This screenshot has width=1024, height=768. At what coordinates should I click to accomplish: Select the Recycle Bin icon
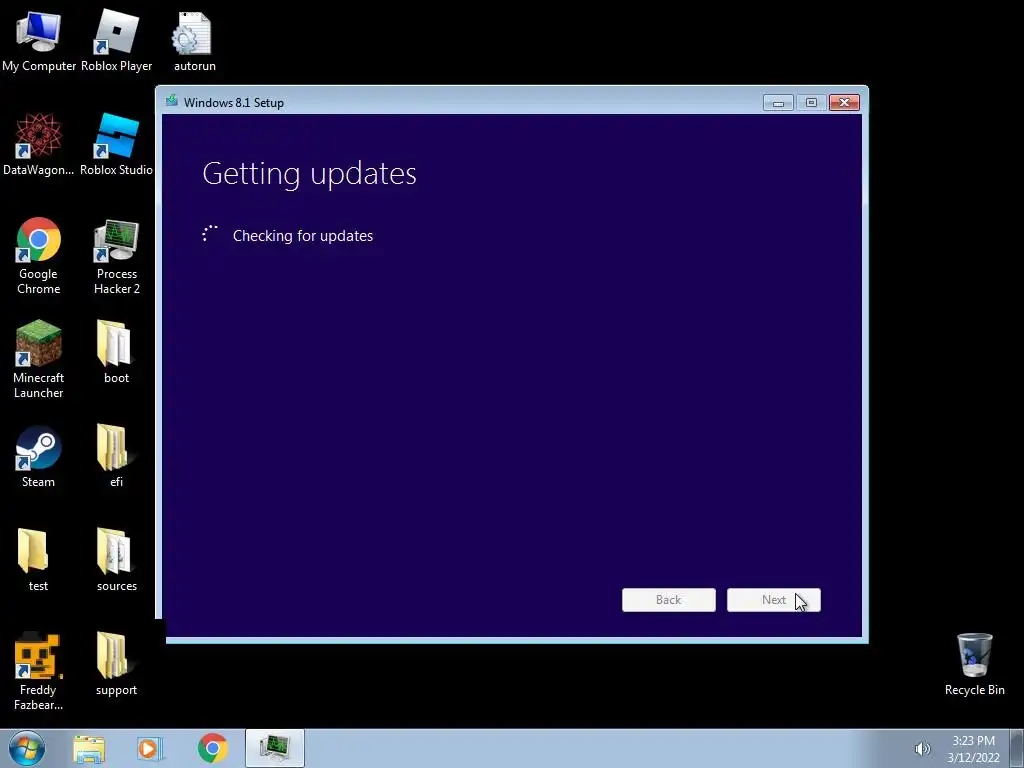pos(974,664)
